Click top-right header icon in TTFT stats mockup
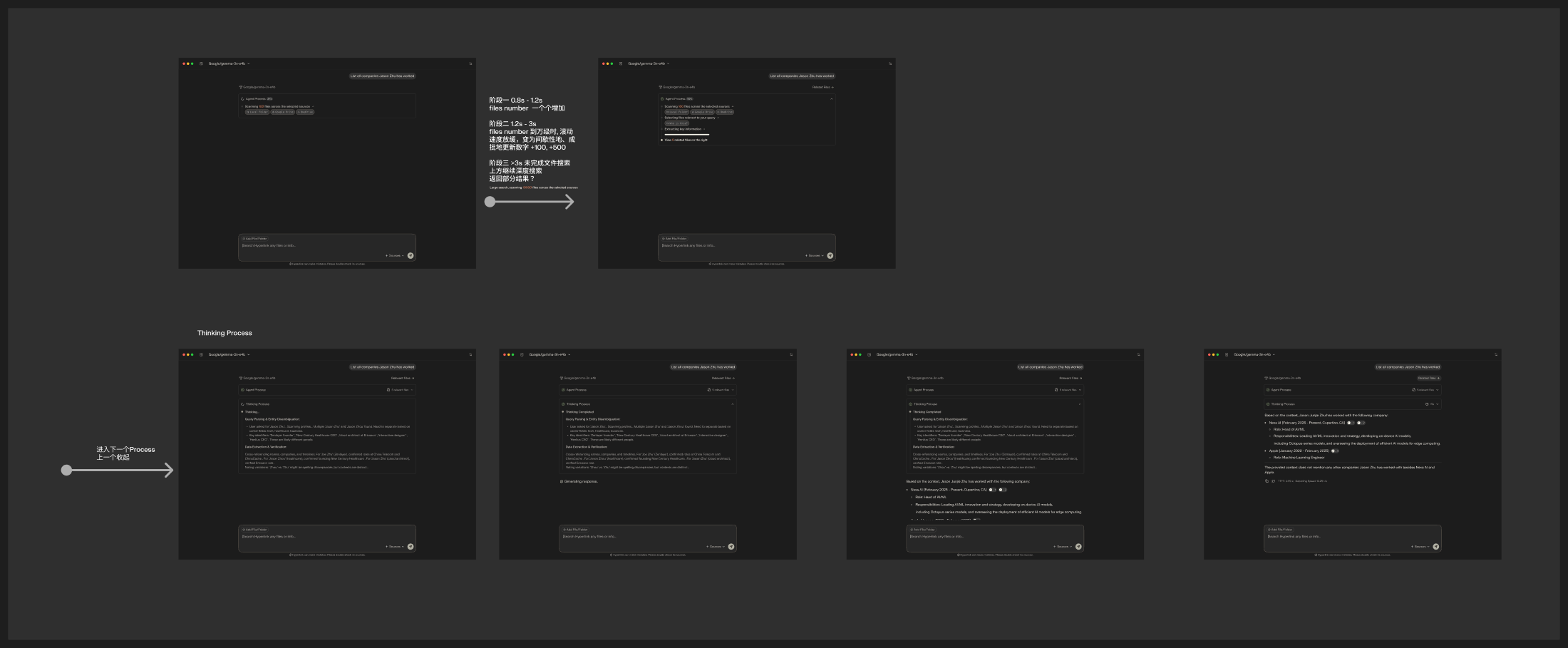Screen dimensions: 1568x648 1496,354
